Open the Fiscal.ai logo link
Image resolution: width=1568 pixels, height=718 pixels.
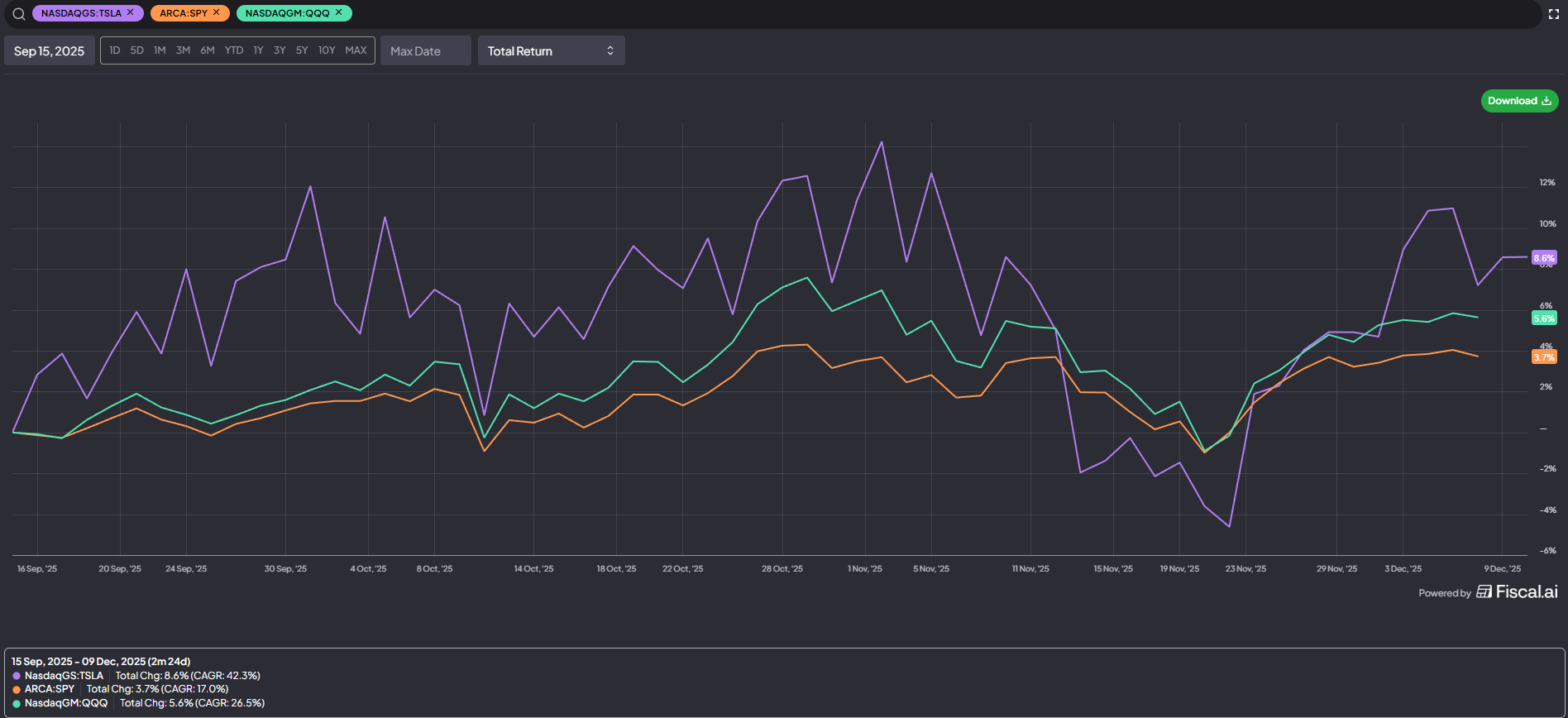(1518, 591)
